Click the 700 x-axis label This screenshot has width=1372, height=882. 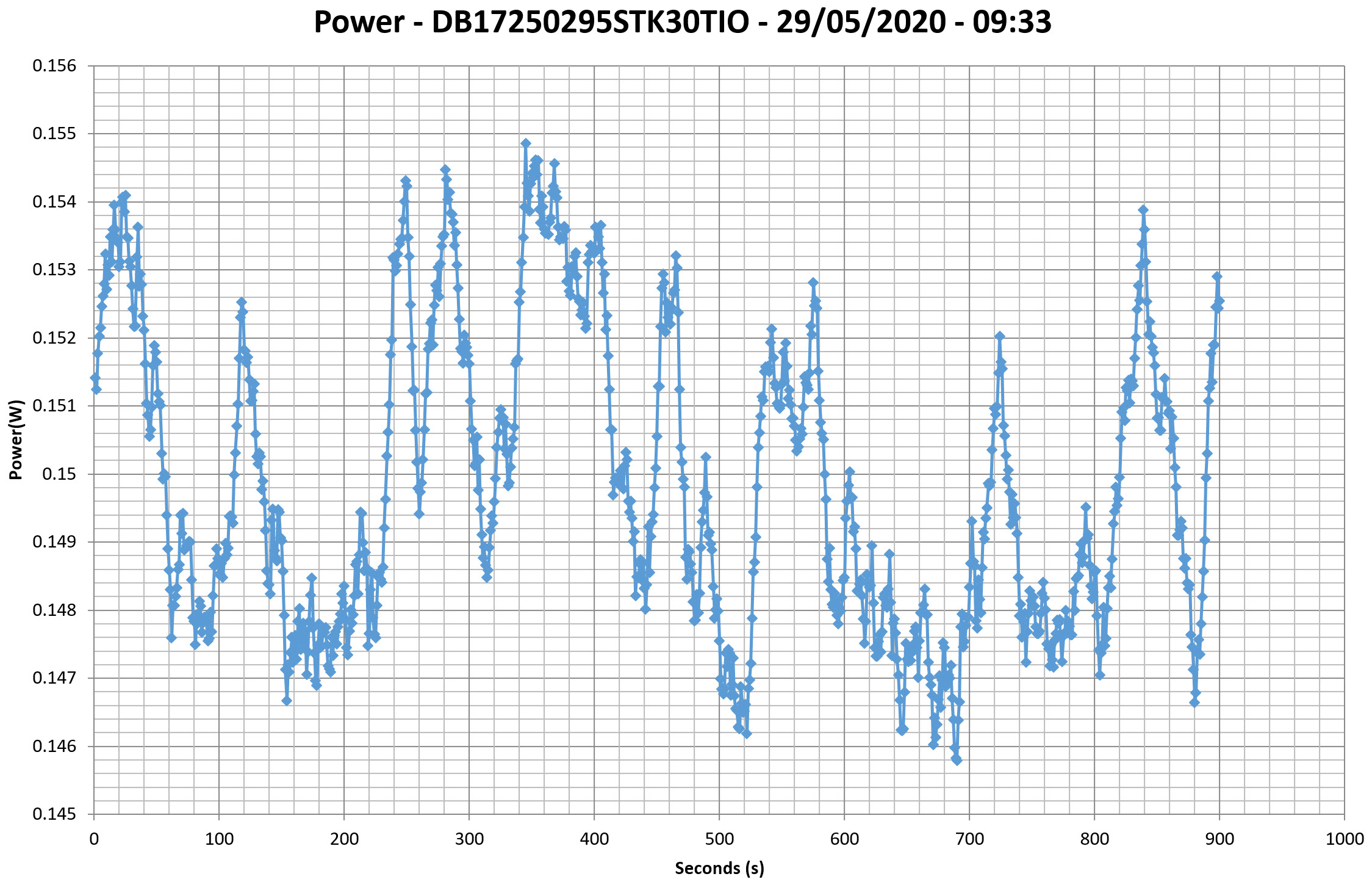click(x=969, y=839)
